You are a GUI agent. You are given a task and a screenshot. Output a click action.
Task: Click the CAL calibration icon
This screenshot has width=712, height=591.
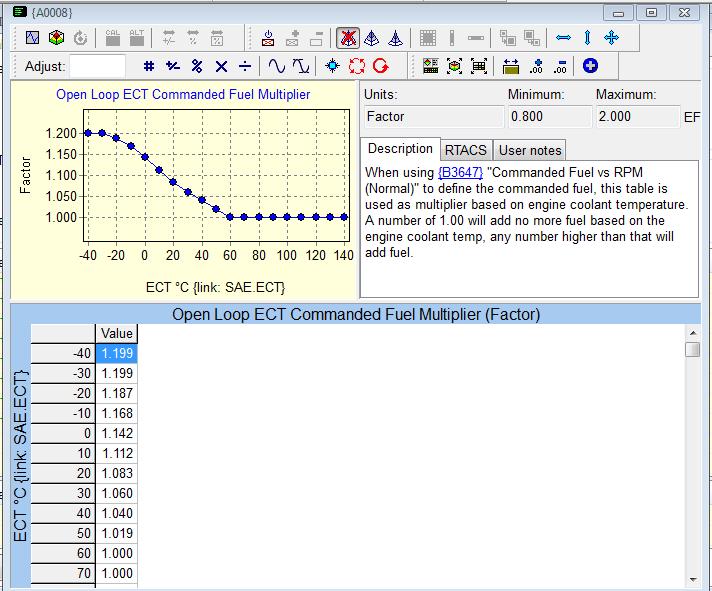tap(113, 38)
